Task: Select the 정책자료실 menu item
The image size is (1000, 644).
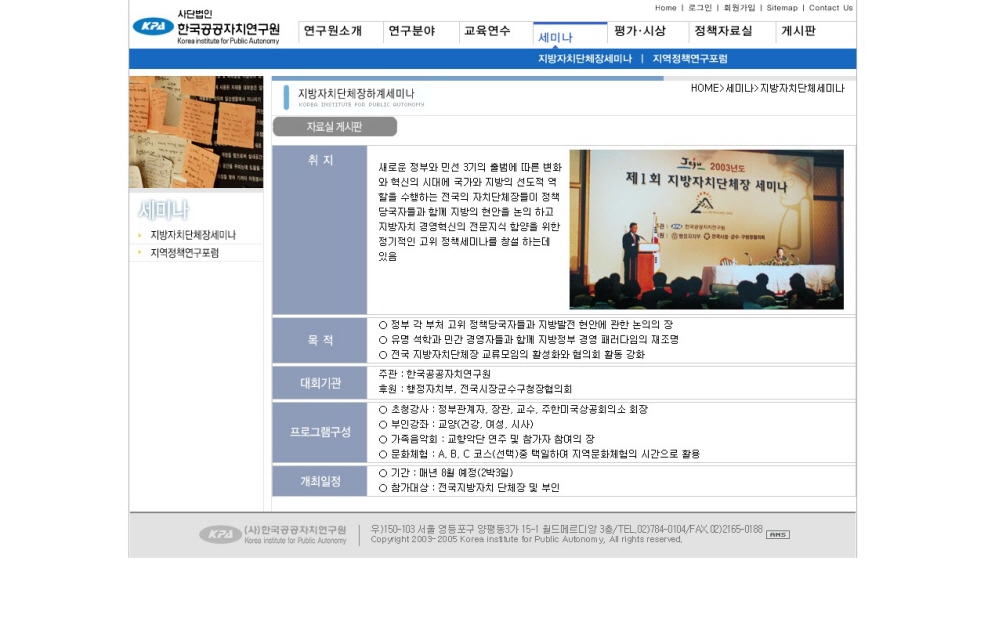Action: click(x=723, y=31)
